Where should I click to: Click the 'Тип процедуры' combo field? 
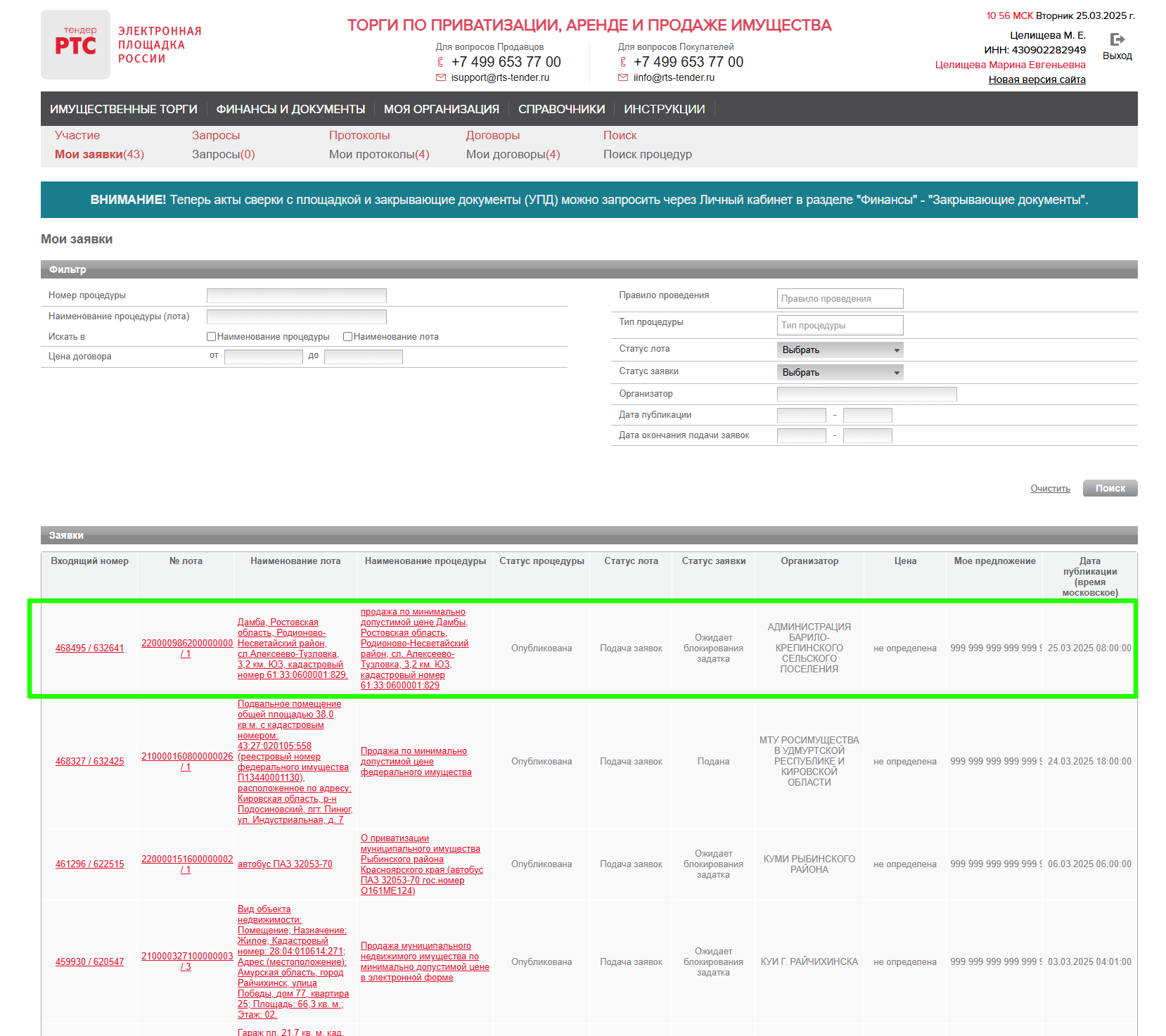click(x=840, y=325)
